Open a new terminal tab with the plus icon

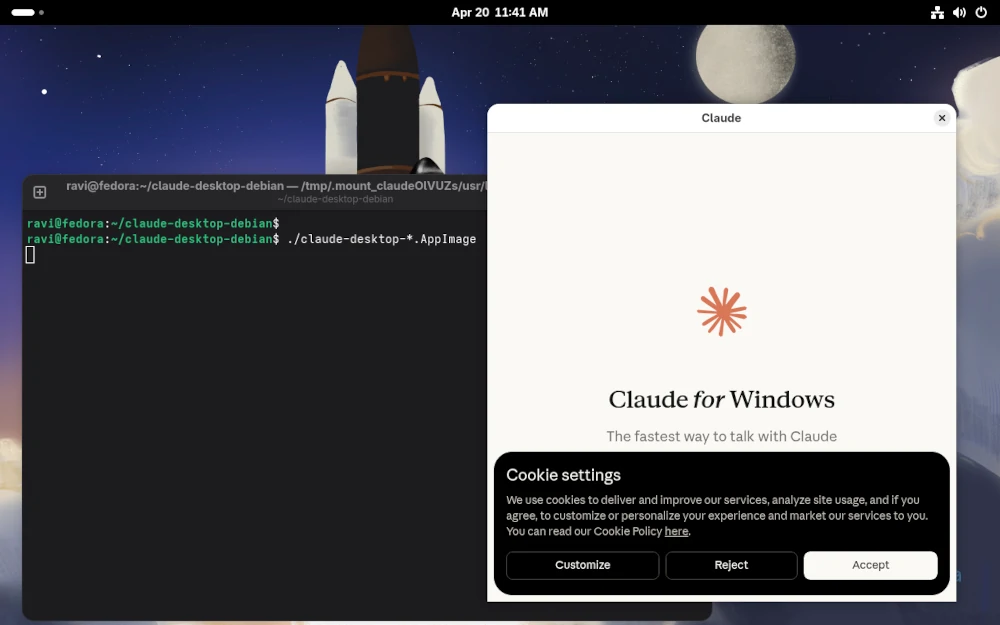tap(38, 190)
